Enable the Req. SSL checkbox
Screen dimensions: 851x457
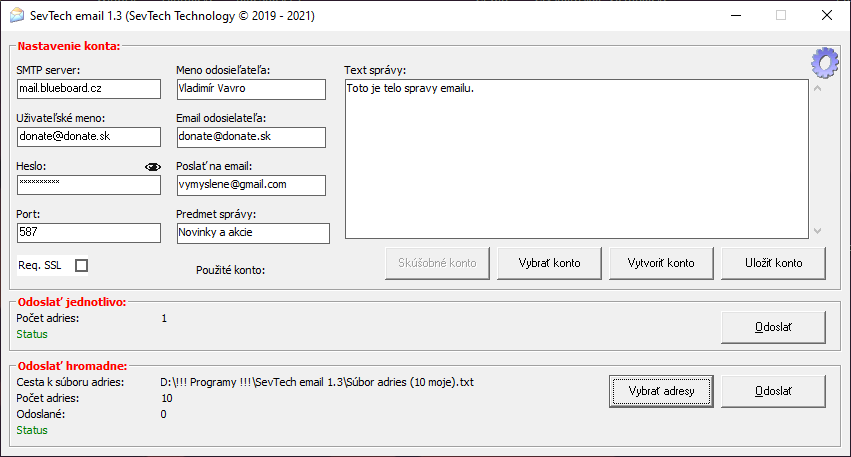tap(82, 265)
